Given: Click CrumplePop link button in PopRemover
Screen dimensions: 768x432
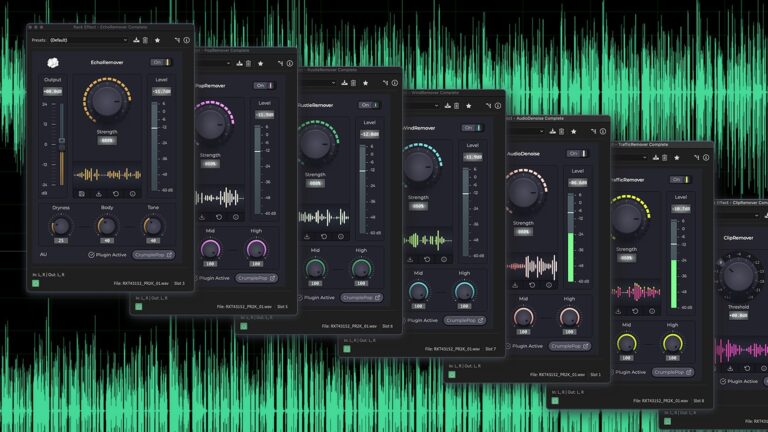Looking at the screenshot, I should click(257, 278).
